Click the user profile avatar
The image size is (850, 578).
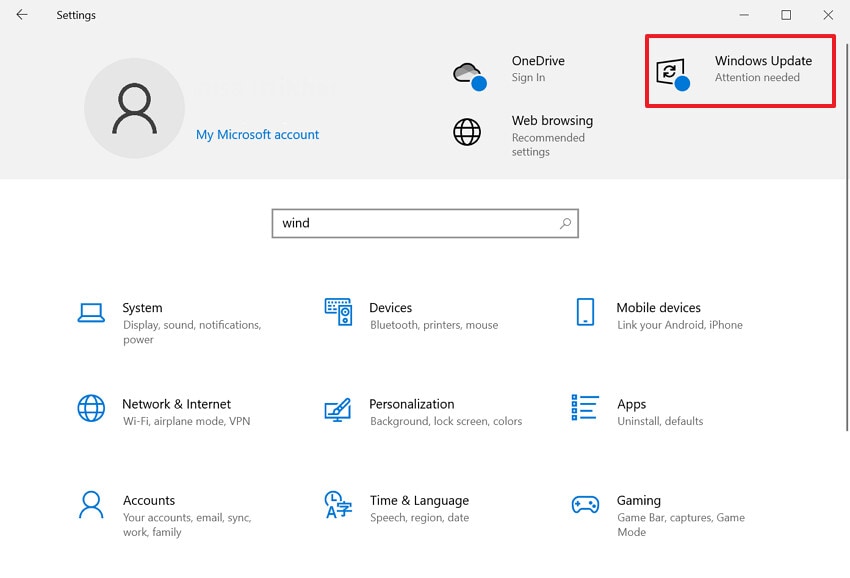(135, 107)
